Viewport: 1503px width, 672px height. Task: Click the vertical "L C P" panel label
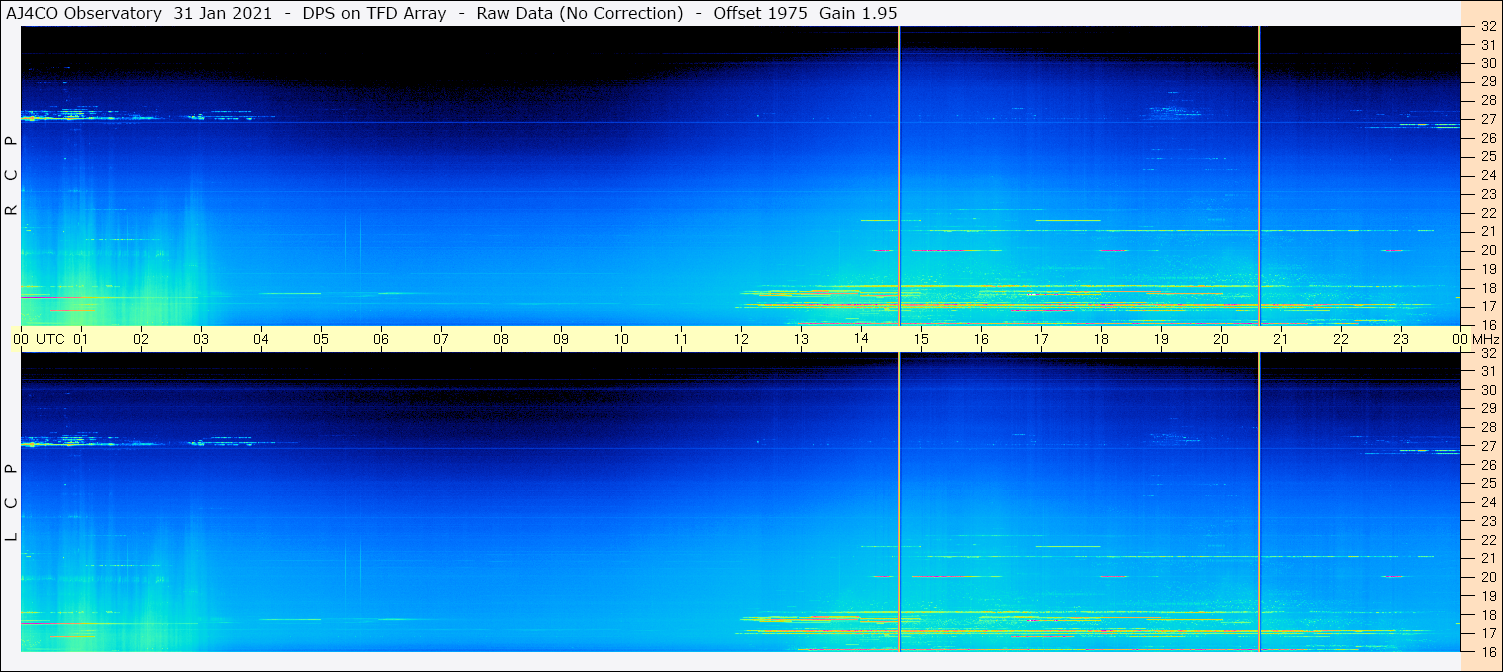click(x=12, y=503)
